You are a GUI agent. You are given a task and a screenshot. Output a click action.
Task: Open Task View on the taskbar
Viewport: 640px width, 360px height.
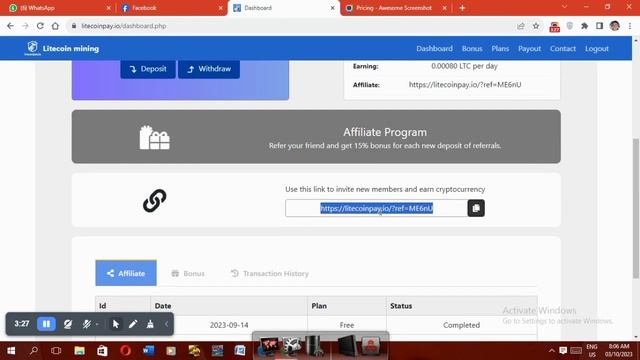pyautogui.click(x=56, y=351)
